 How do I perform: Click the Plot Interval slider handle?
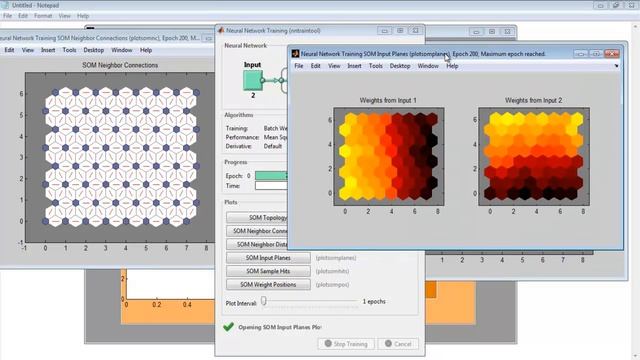tap(264, 301)
